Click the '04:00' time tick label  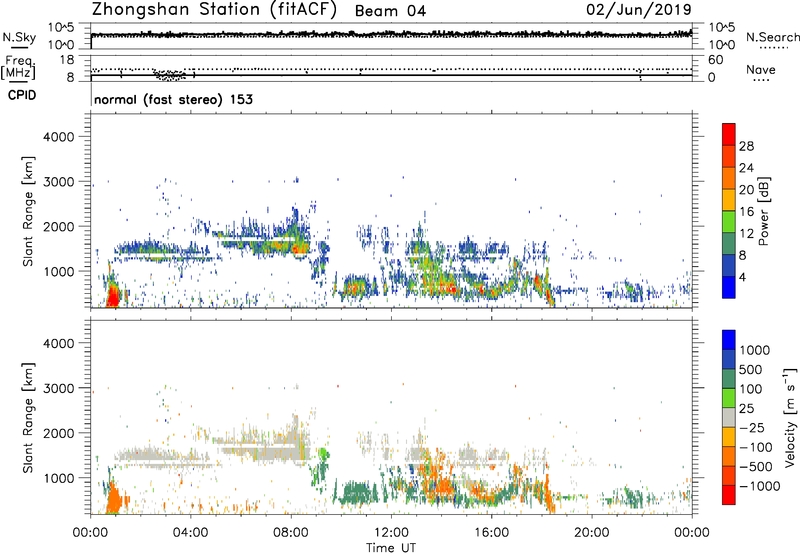tap(190, 533)
